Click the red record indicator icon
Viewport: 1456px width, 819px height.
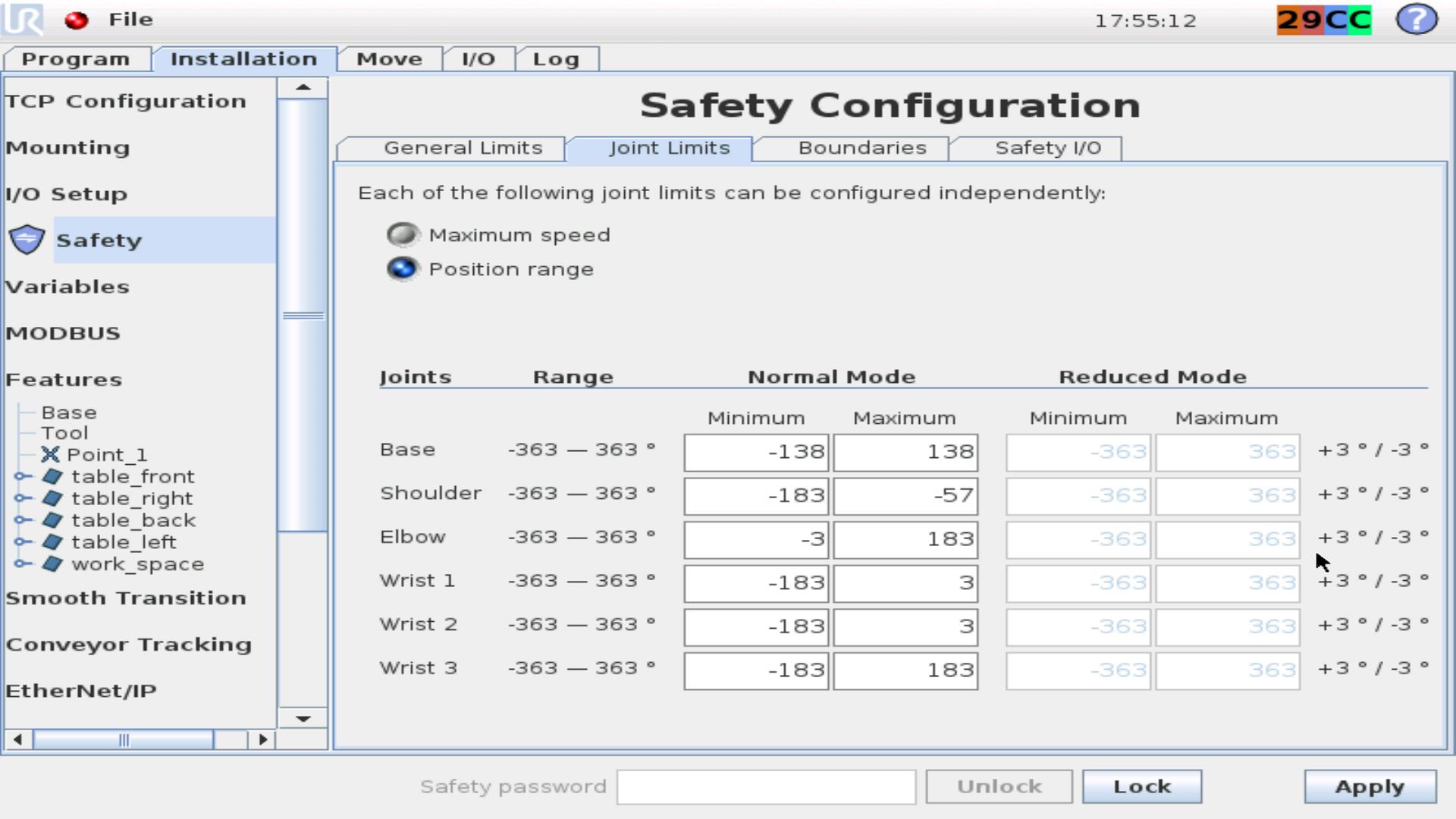point(76,20)
